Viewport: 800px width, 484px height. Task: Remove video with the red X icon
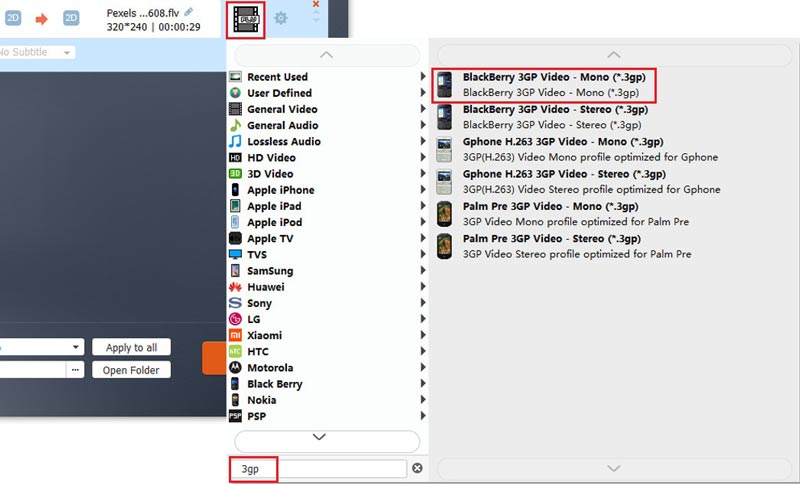(316, 4)
